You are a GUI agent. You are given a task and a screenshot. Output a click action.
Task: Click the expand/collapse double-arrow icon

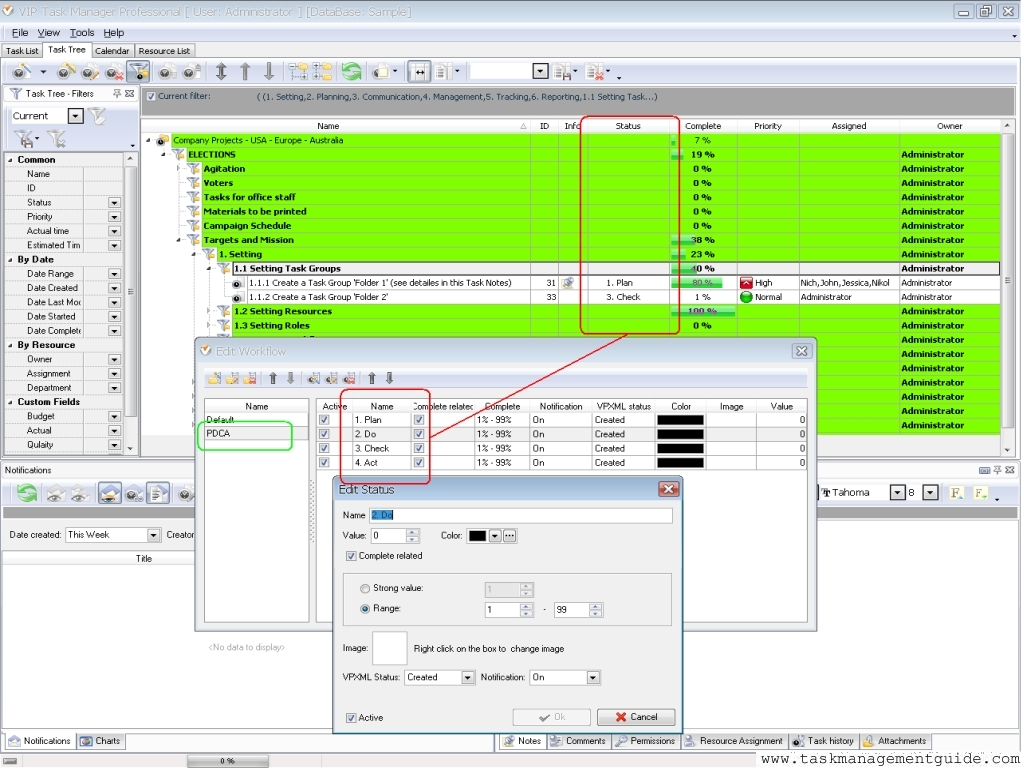click(x=221, y=72)
